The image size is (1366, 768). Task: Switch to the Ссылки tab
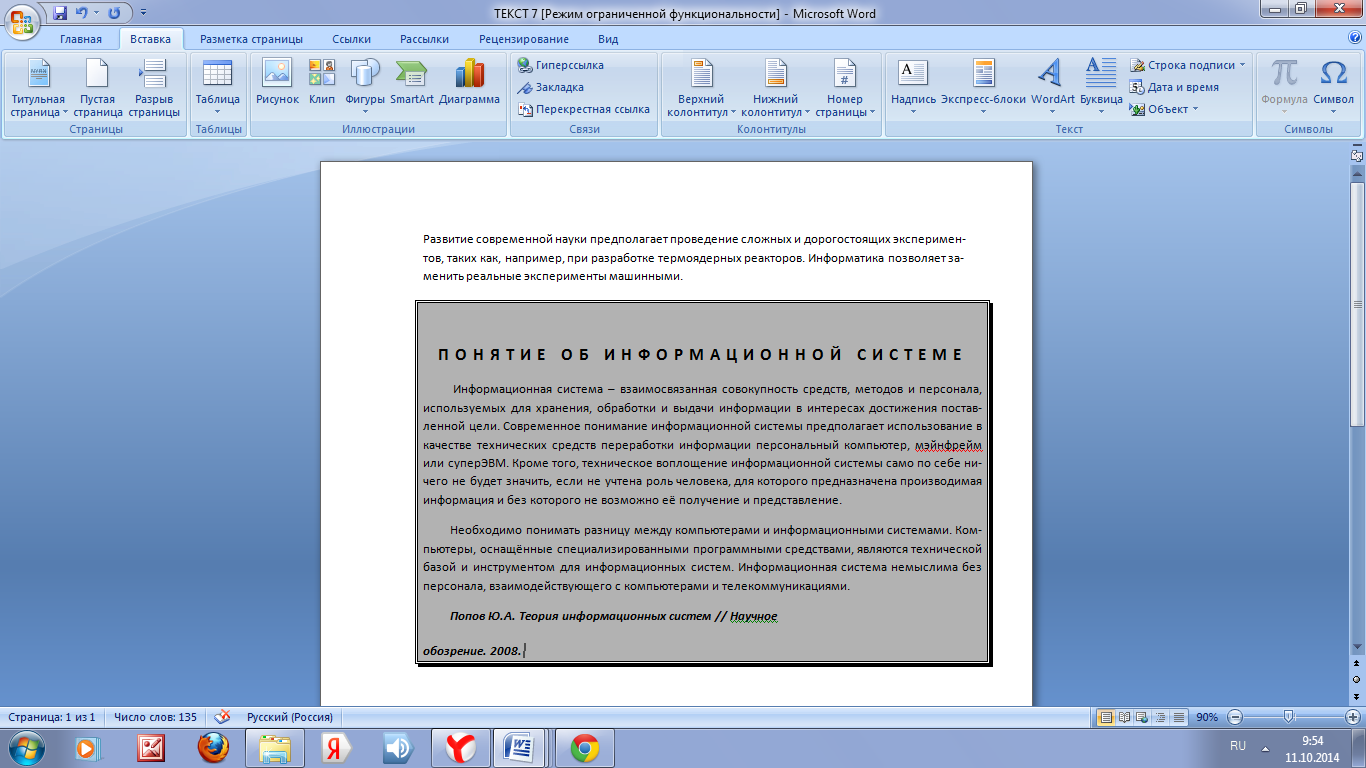351,39
